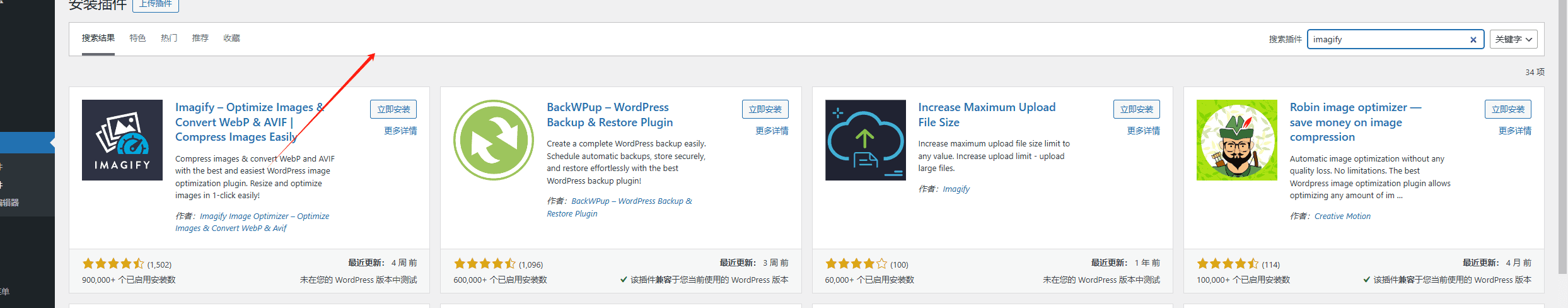This screenshot has width=1568, height=308.
Task: Open the Increase Maximum Upload File Size title
Action: tap(987, 115)
